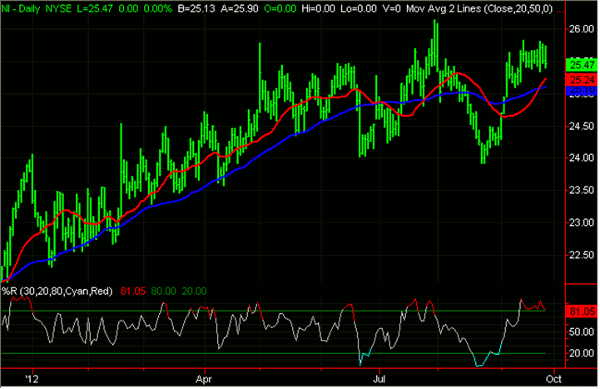This screenshot has height=389, width=600.
Task: Click the Hi=0.00 high value
Action: coord(318,9)
